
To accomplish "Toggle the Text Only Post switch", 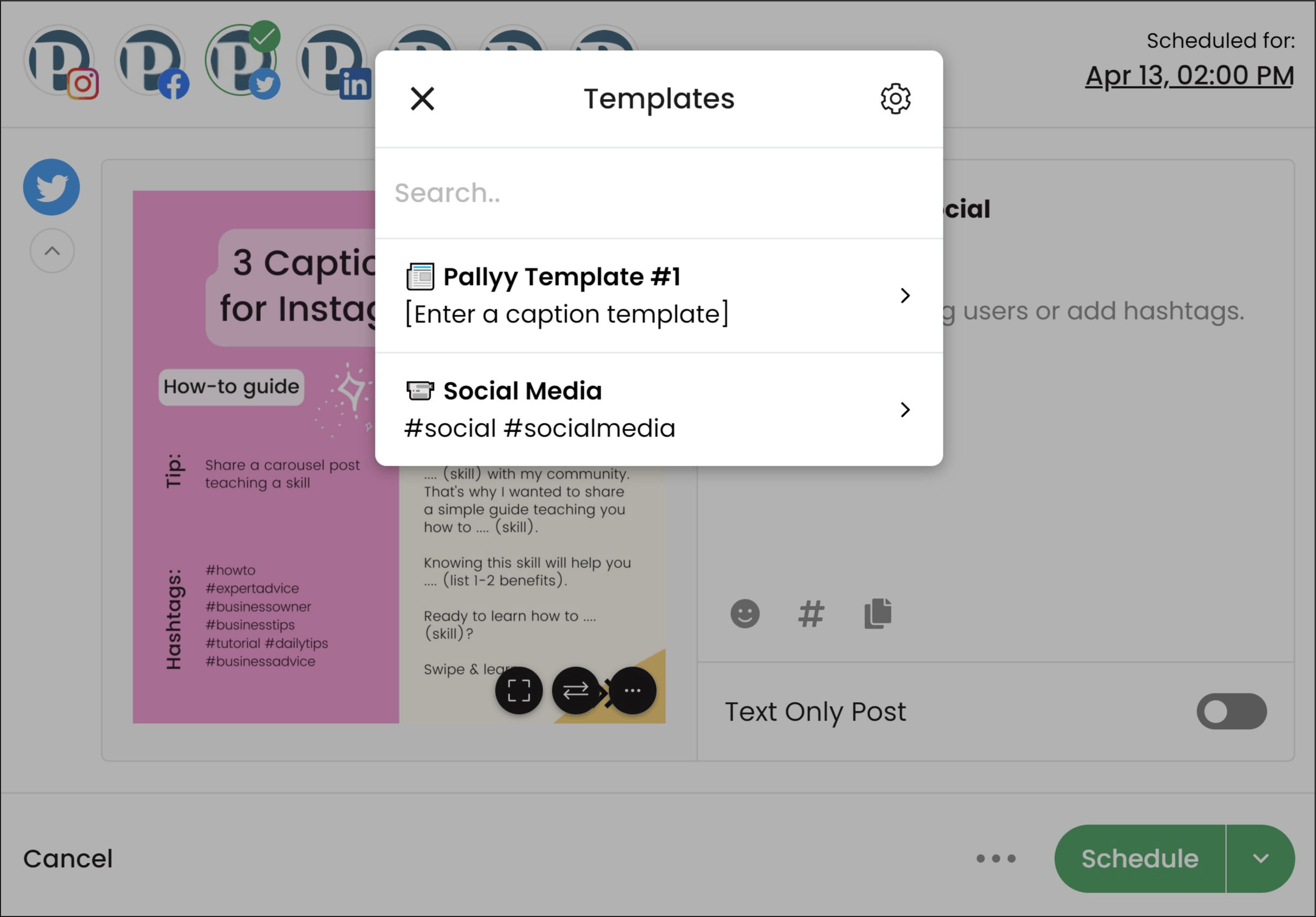I will tap(1232, 710).
